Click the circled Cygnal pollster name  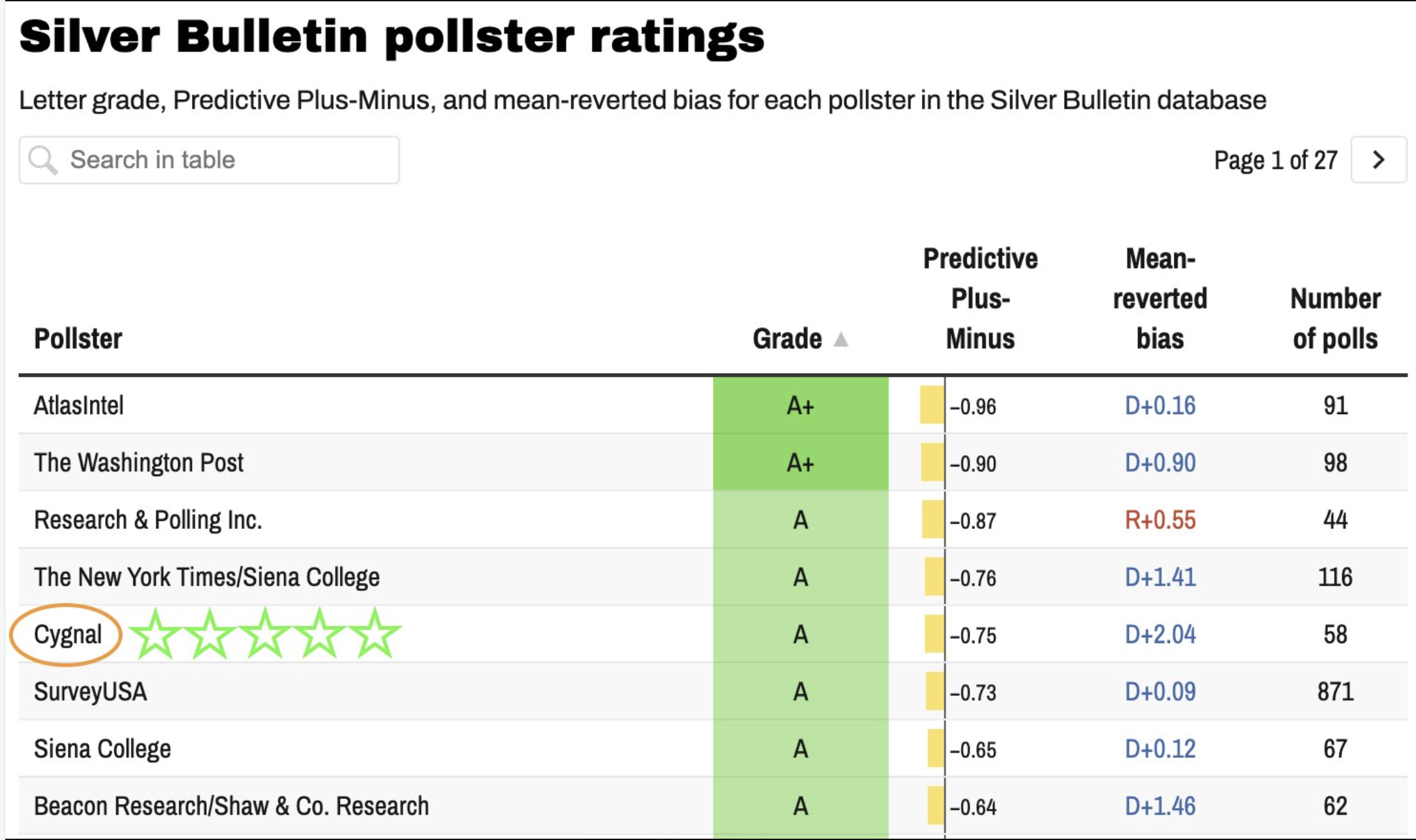68,635
